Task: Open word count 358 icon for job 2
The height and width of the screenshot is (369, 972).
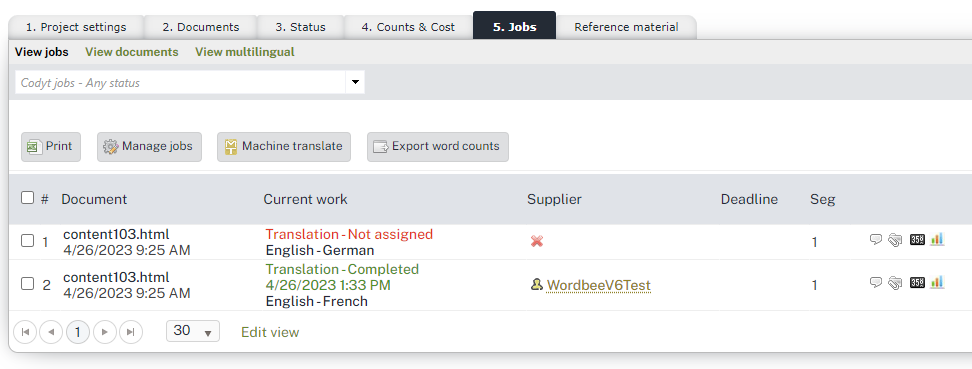Action: click(917, 283)
